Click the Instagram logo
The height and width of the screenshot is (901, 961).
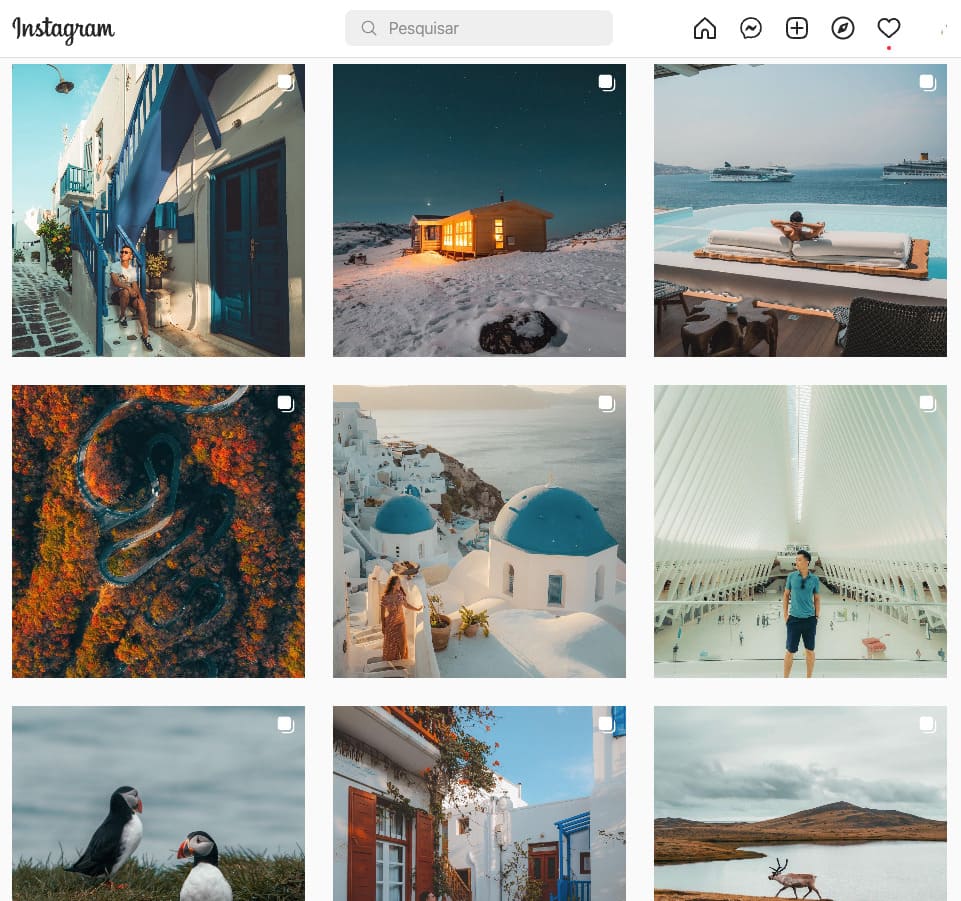click(x=64, y=29)
